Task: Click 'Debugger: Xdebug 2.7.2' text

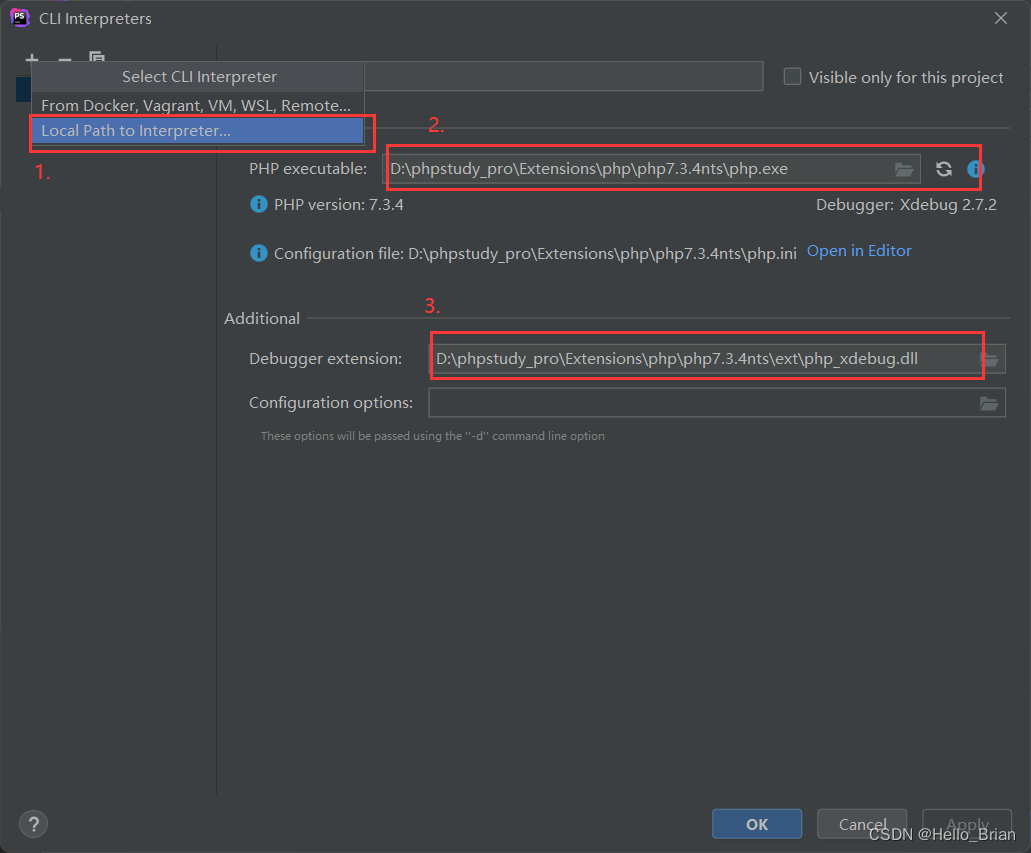Action: coord(906,205)
